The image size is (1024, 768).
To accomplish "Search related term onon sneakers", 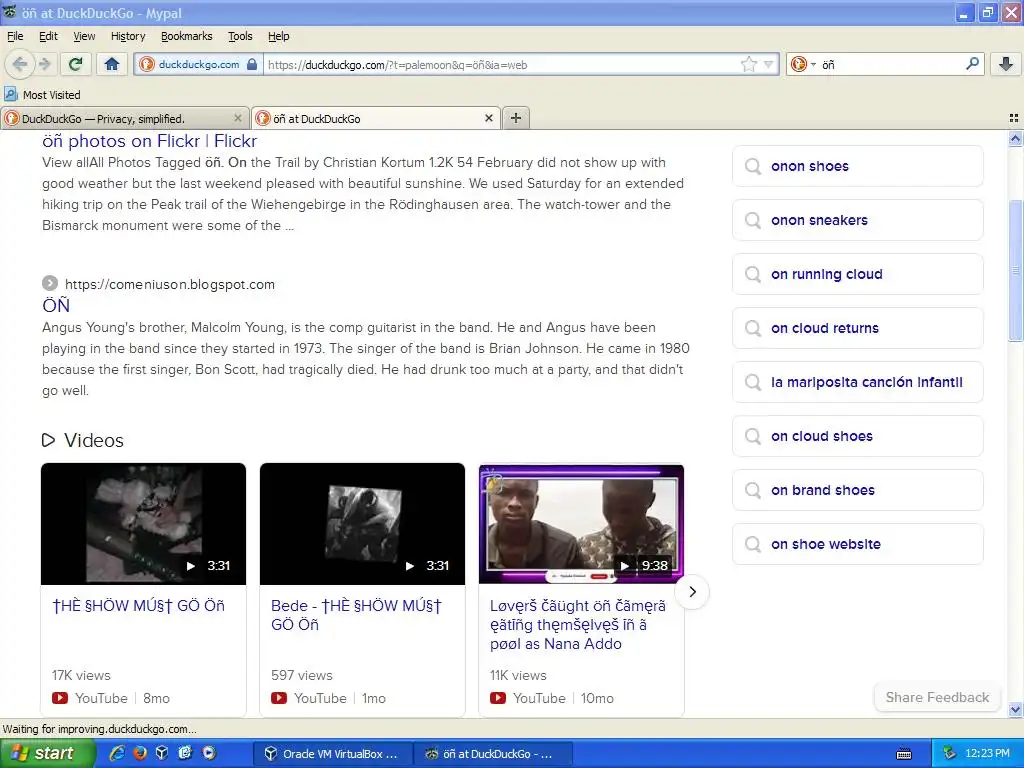I will [857, 220].
